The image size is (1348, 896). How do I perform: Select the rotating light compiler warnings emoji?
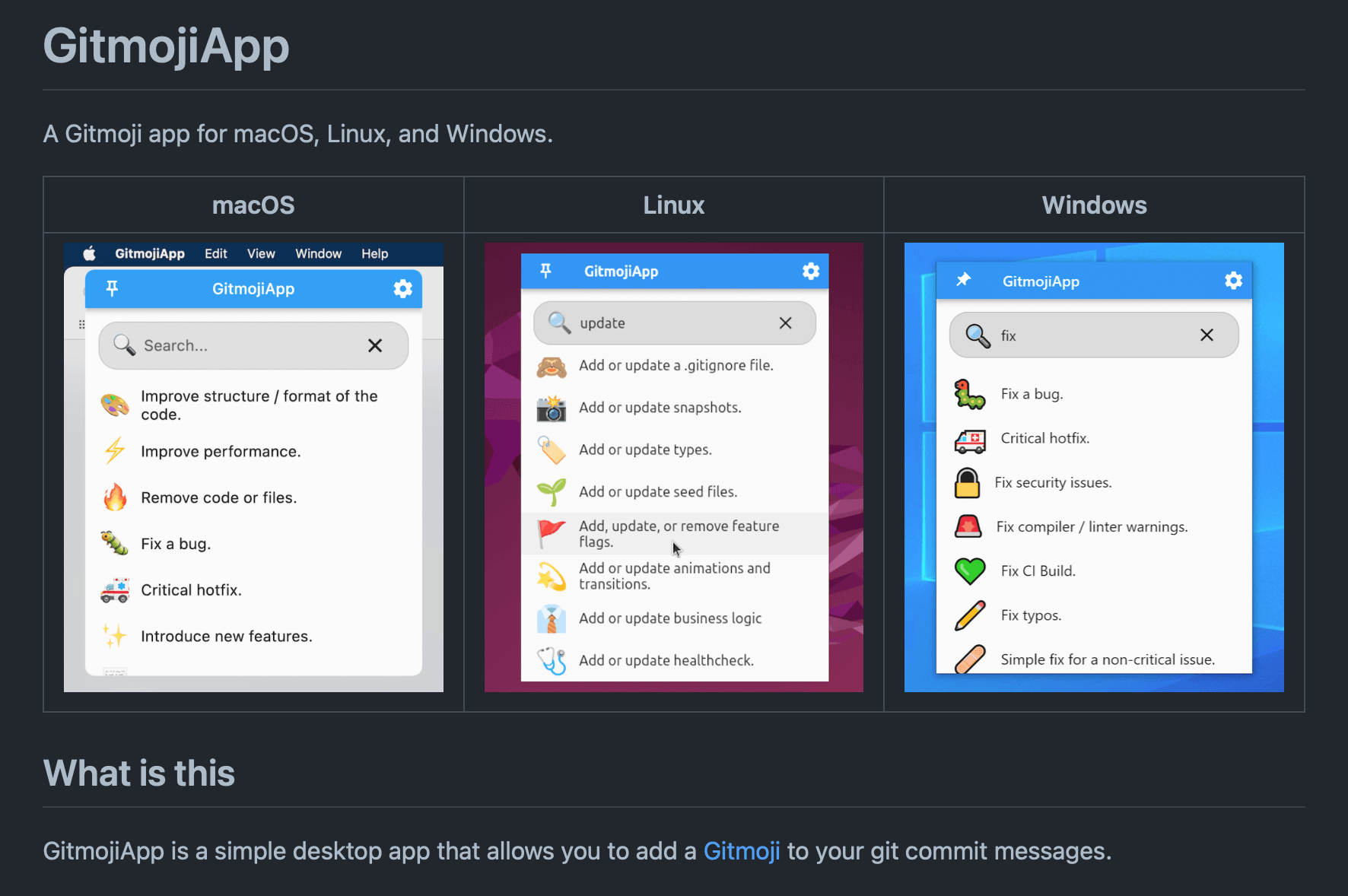(968, 526)
